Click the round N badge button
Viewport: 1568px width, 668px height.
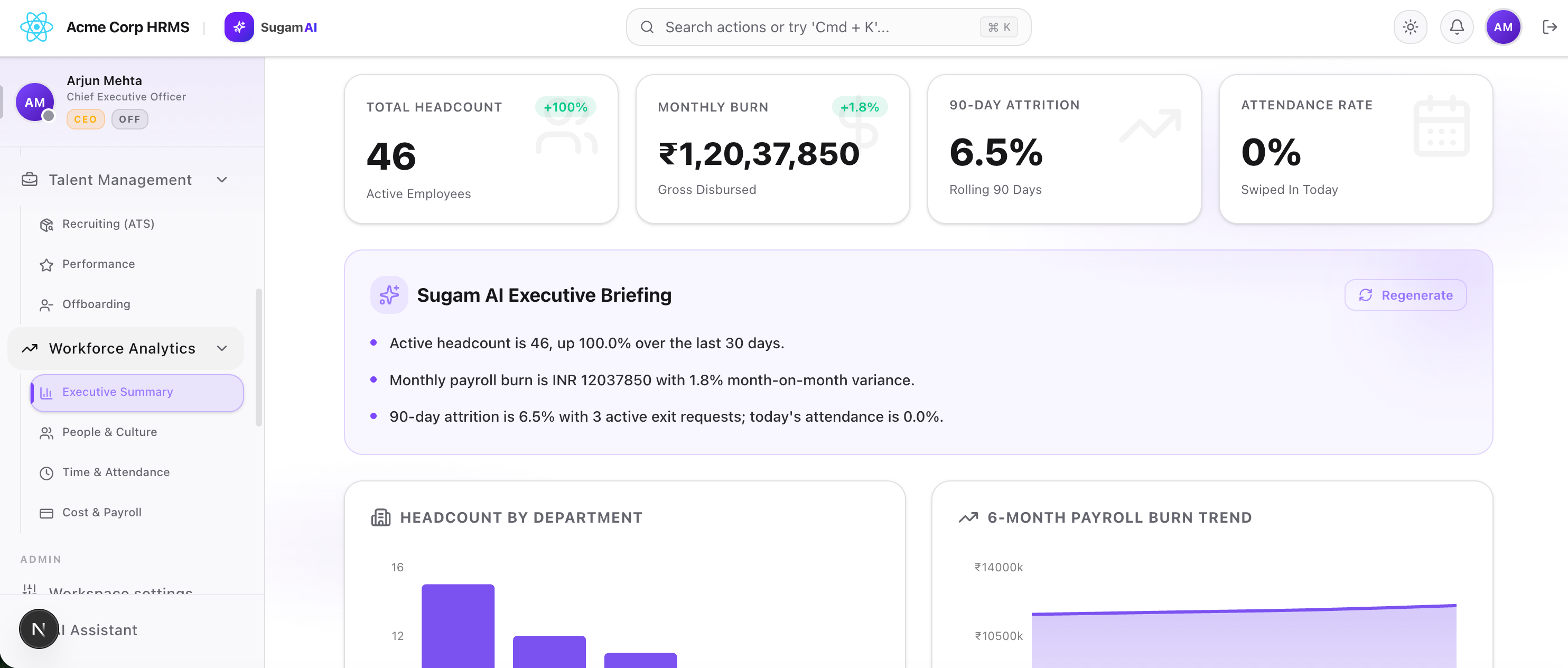[39, 628]
